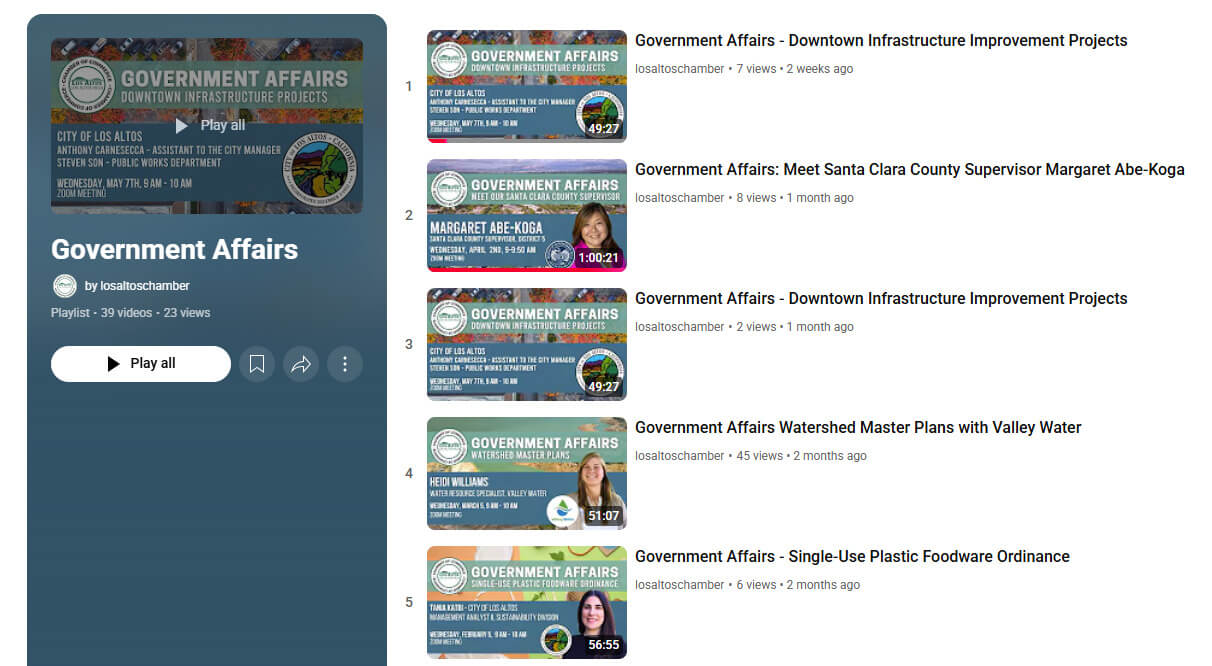
Task: Open the Watershed Master Plans thumbnail
Action: pos(527,473)
